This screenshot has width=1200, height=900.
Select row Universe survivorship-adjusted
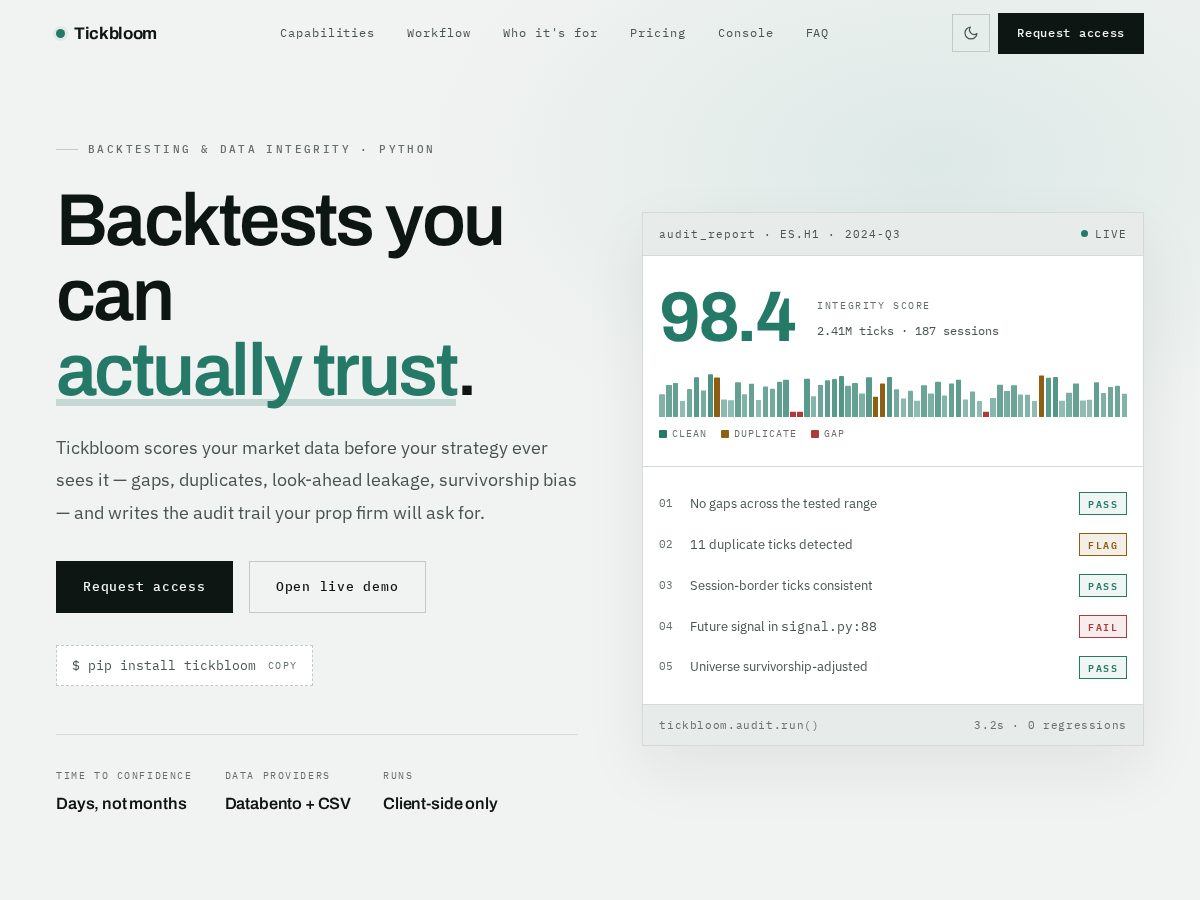click(893, 667)
